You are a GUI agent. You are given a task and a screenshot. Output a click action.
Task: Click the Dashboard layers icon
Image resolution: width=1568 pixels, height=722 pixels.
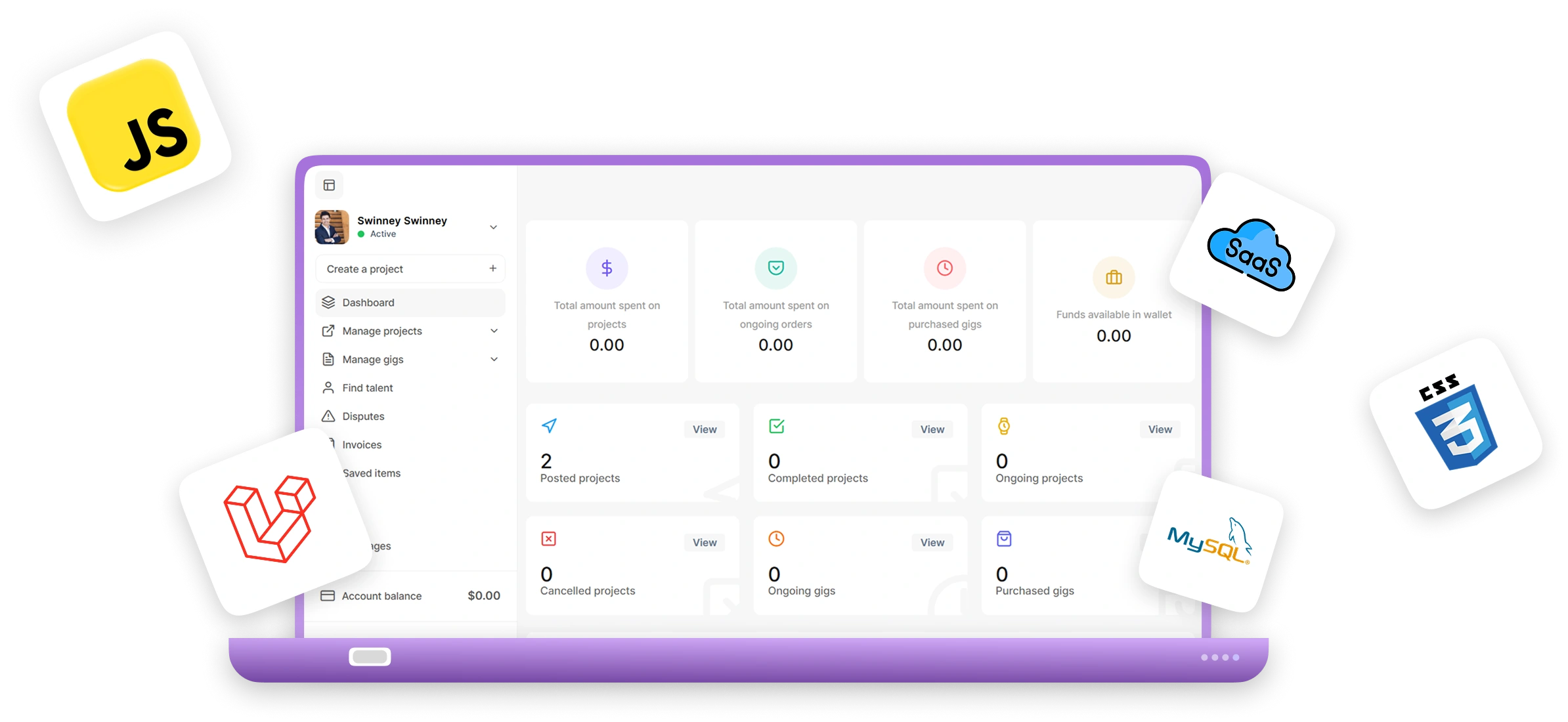point(328,303)
